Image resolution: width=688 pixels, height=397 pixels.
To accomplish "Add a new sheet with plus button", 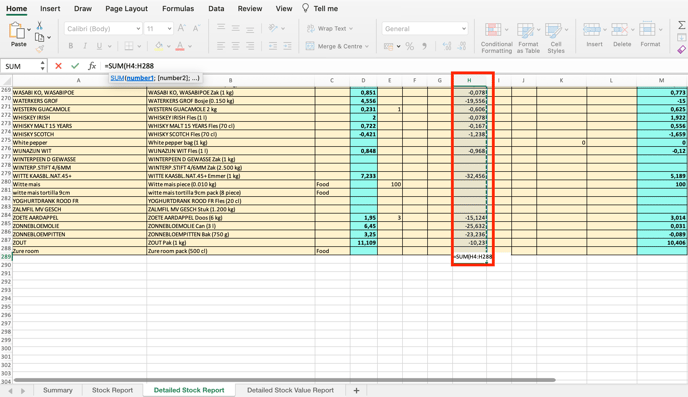I will pos(356,390).
